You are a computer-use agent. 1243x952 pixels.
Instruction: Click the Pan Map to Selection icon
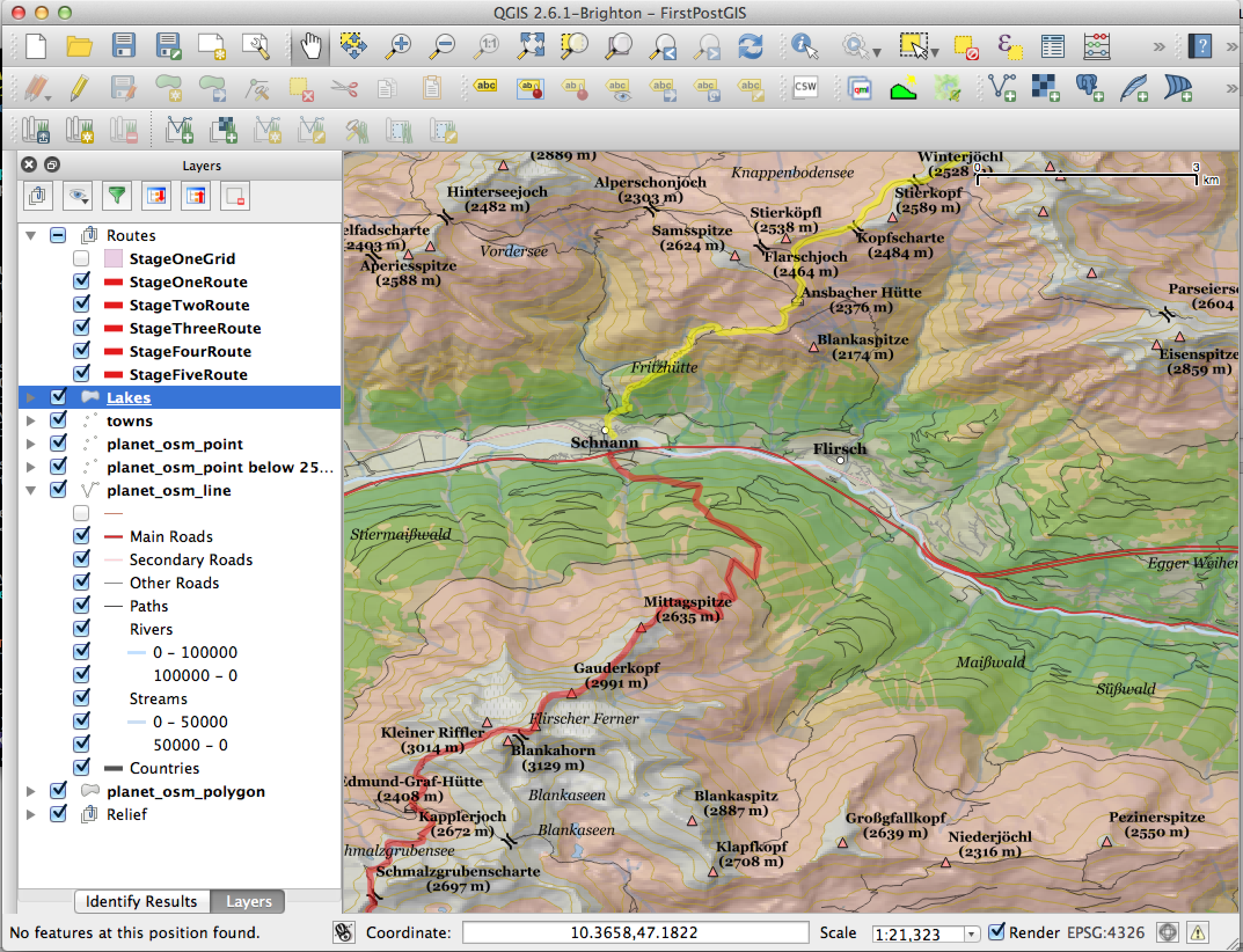point(353,46)
